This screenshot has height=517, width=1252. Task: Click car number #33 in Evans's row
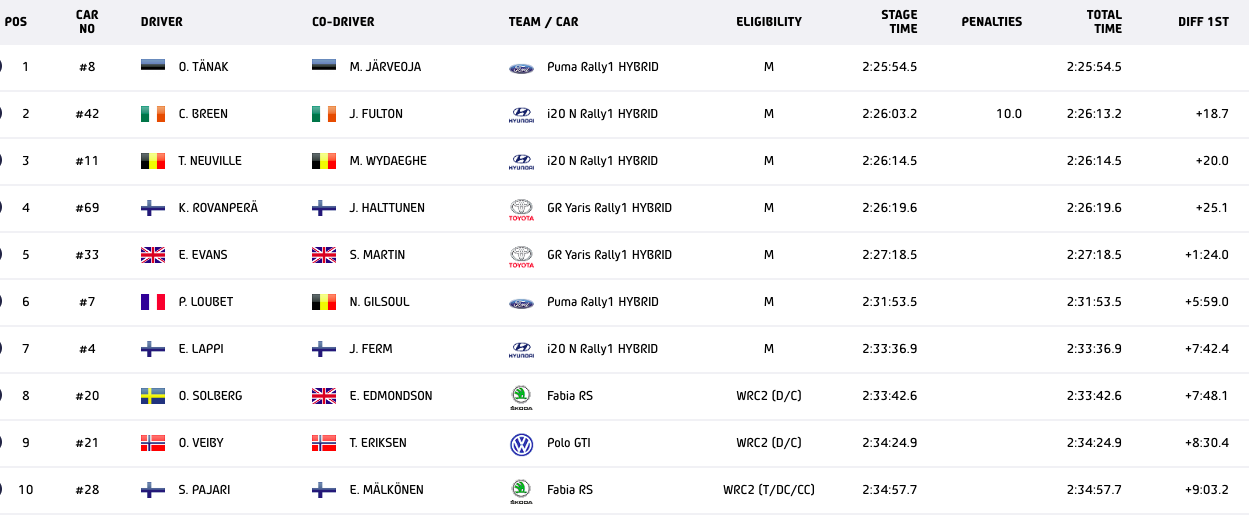[87, 255]
